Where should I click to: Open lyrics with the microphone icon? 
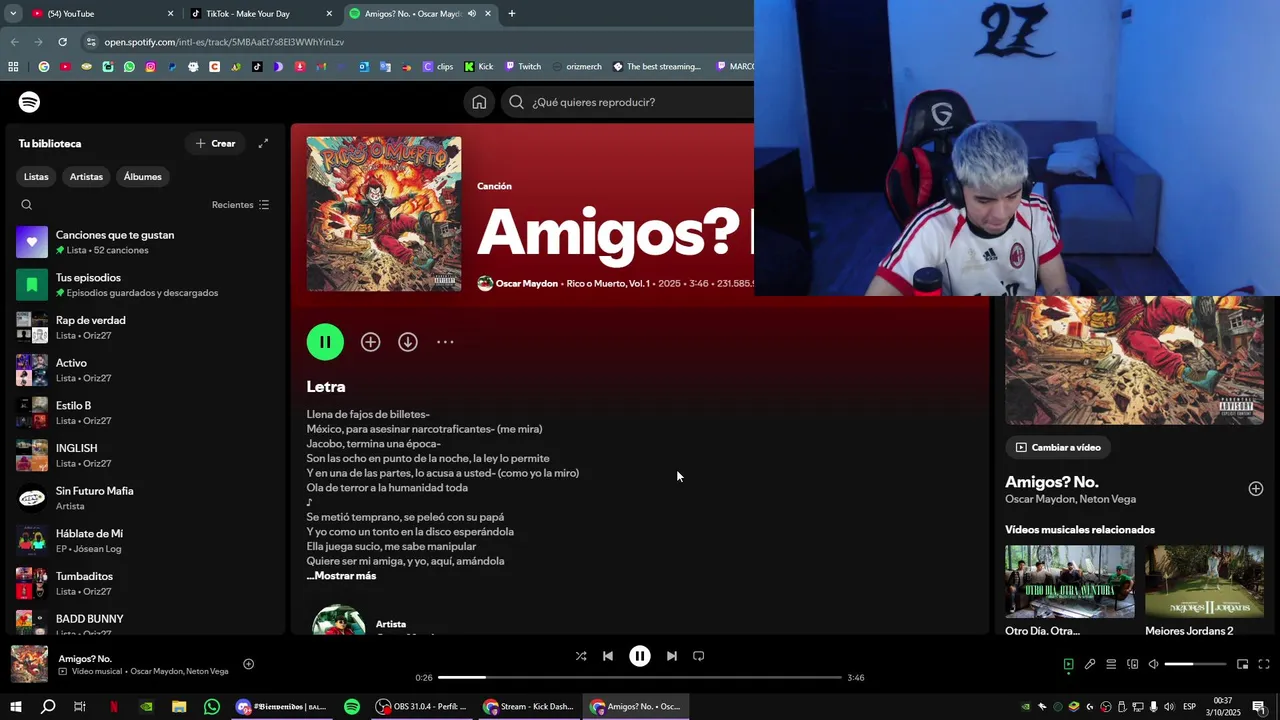pos(1090,664)
